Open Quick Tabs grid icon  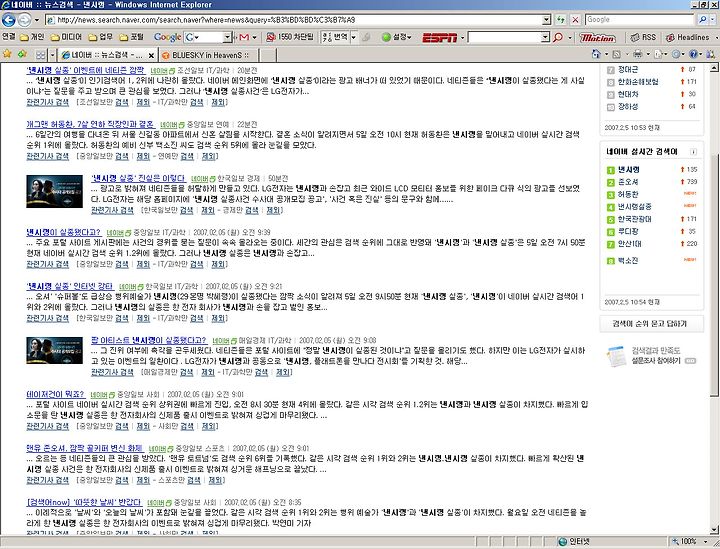pos(40,55)
